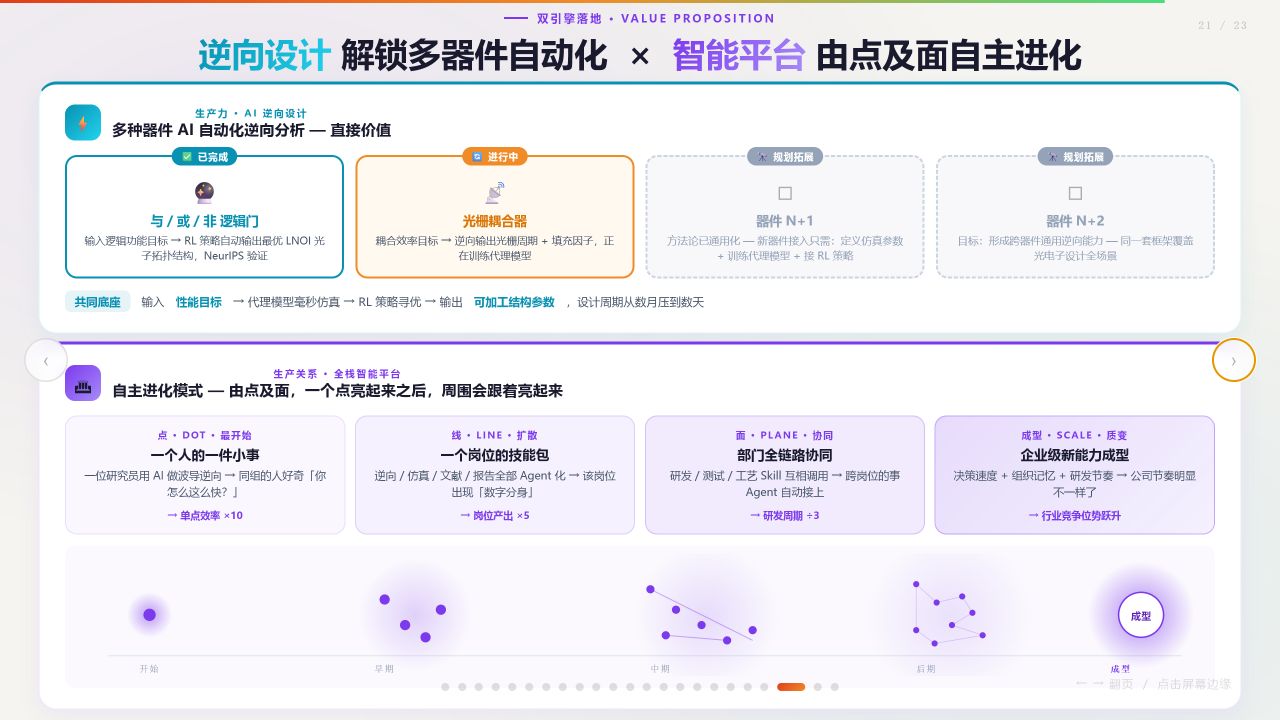Image resolution: width=1280 pixels, height=720 pixels.
Task: Click the pagination dot just before the orange one
Action: pyautogui.click(x=764, y=687)
